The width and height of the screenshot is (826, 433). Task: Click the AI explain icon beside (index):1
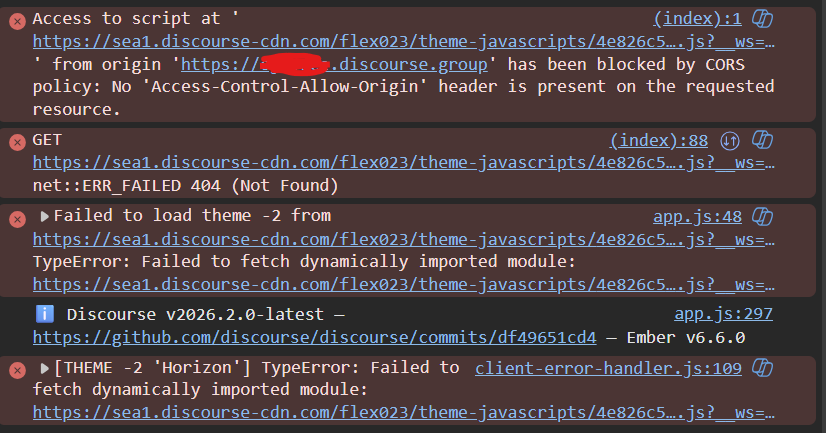point(762,19)
